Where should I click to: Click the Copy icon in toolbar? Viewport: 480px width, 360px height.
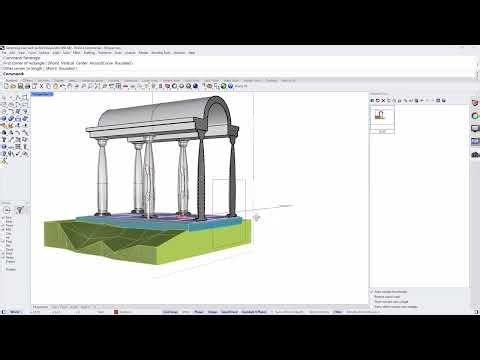pos(48,86)
